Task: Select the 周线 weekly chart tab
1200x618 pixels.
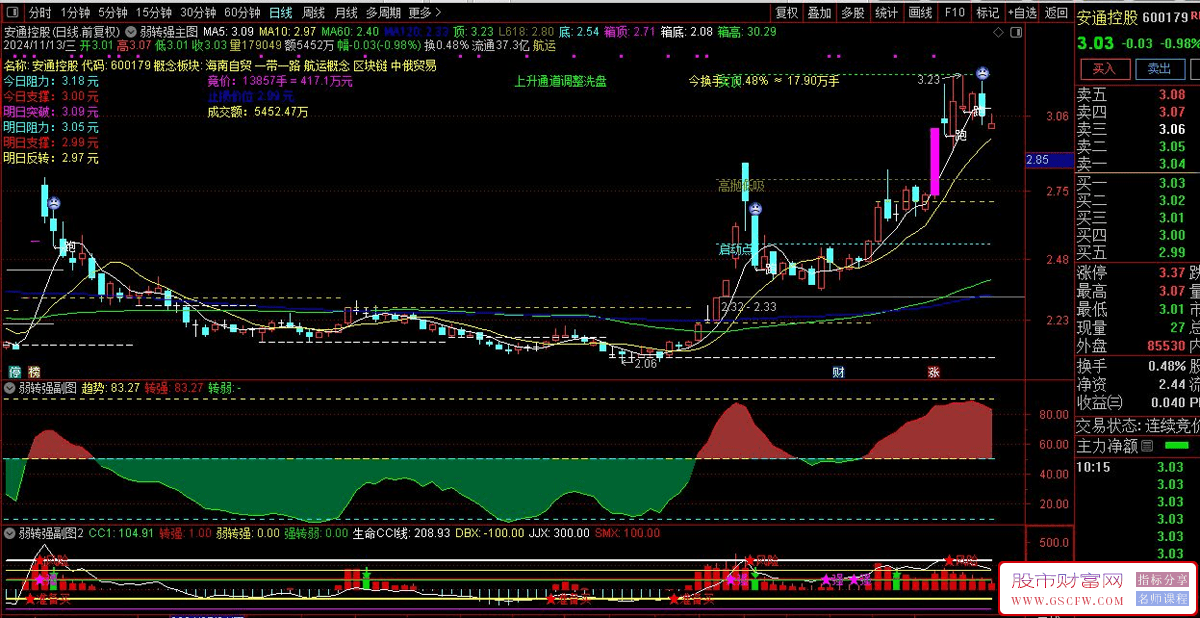Action: click(314, 13)
